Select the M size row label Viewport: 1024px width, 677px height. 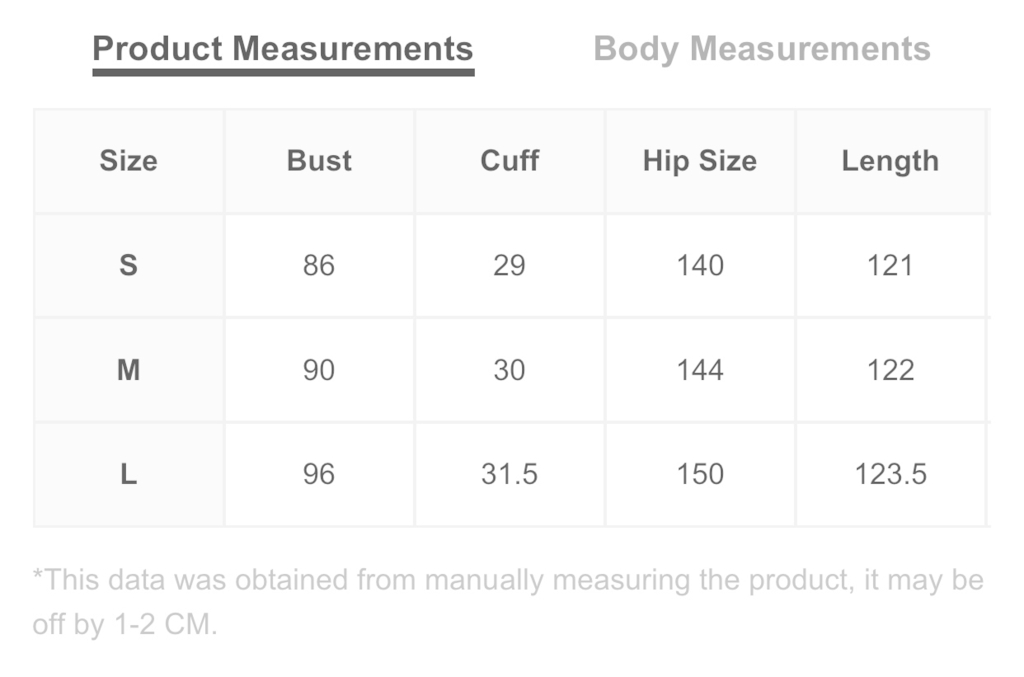click(x=129, y=370)
